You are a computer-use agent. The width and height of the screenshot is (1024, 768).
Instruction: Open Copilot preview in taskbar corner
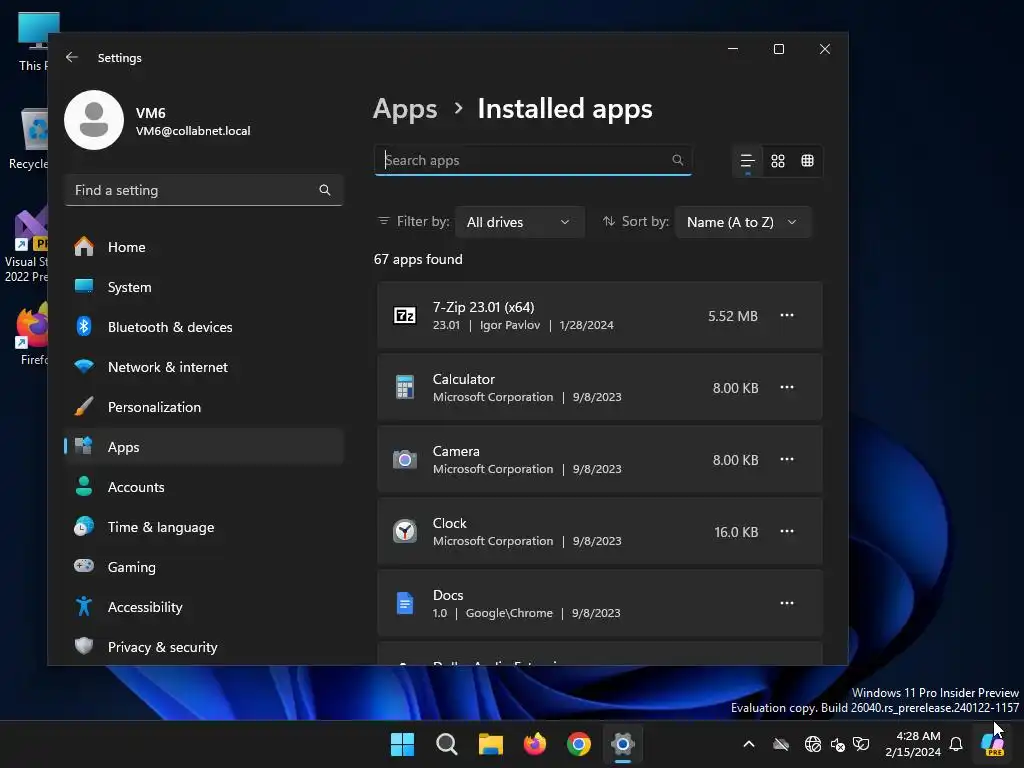click(993, 744)
